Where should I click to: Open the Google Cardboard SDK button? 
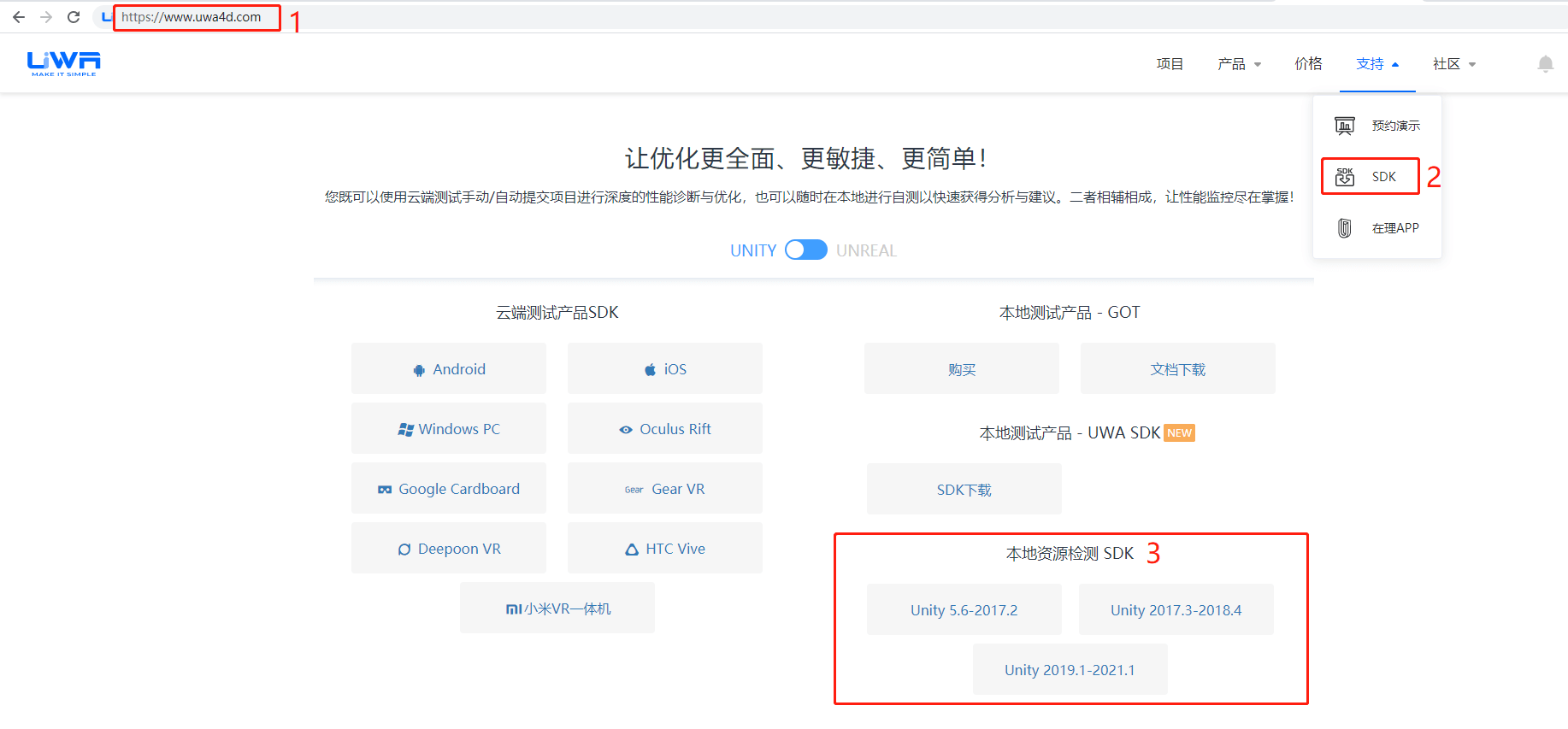point(449,488)
